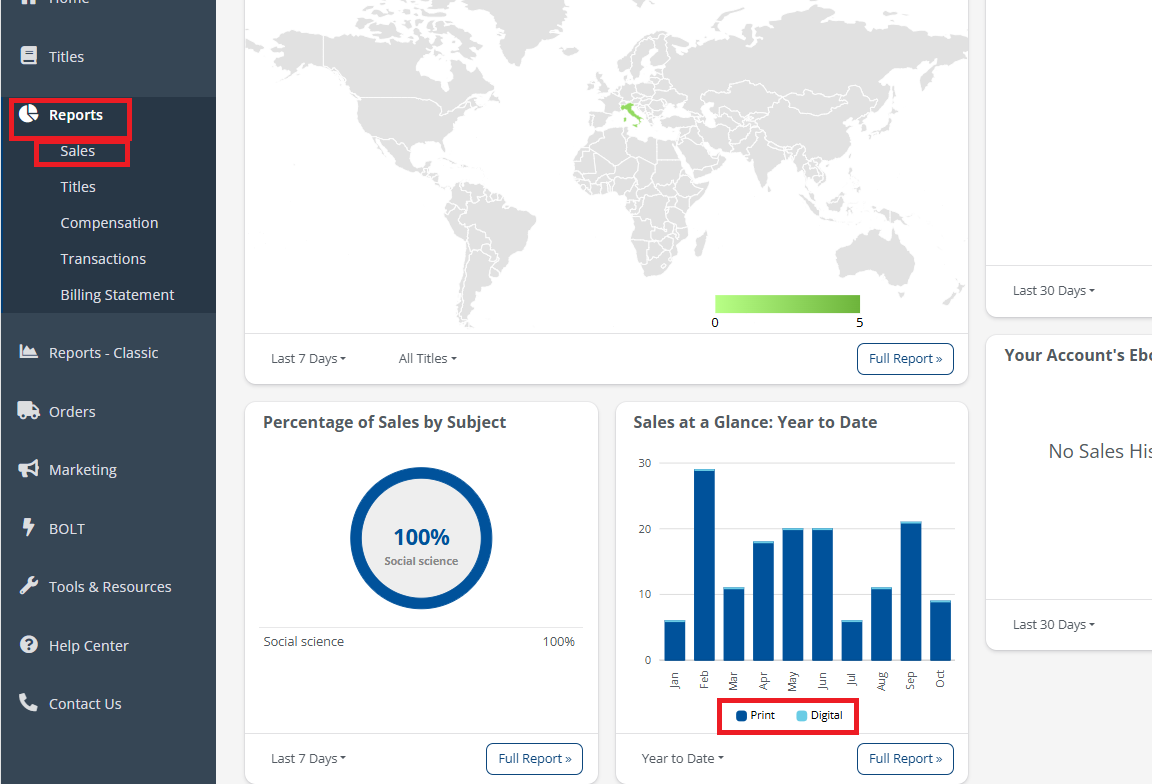Click the BOLT lightning icon

point(29,527)
